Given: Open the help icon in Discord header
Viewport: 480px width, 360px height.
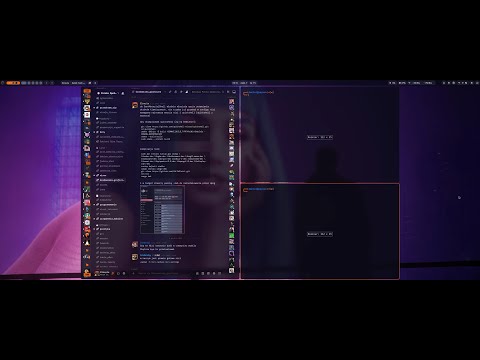Looking at the screenshot, I should [x=234, y=92].
